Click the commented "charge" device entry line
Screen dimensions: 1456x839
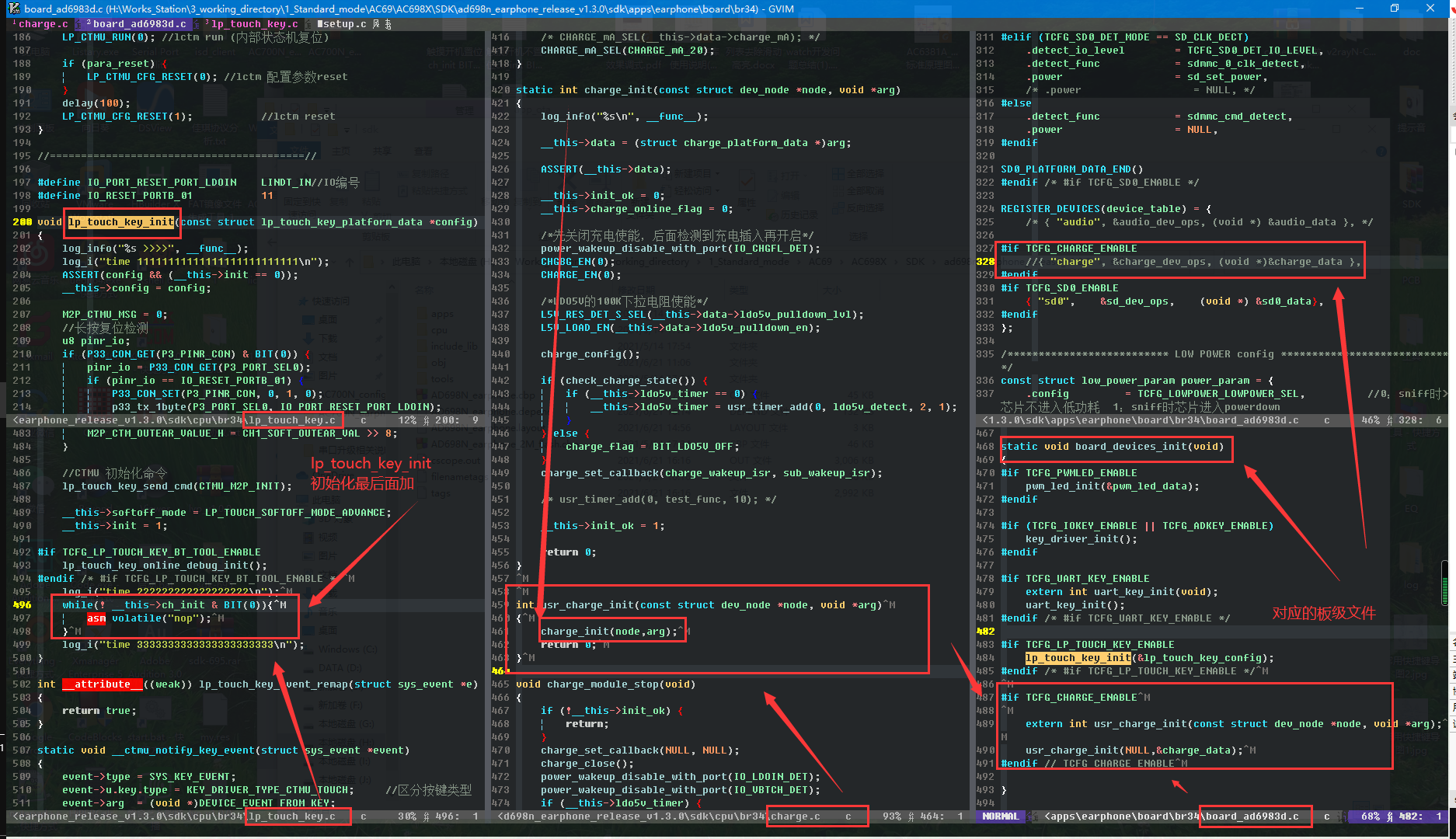1193,262
